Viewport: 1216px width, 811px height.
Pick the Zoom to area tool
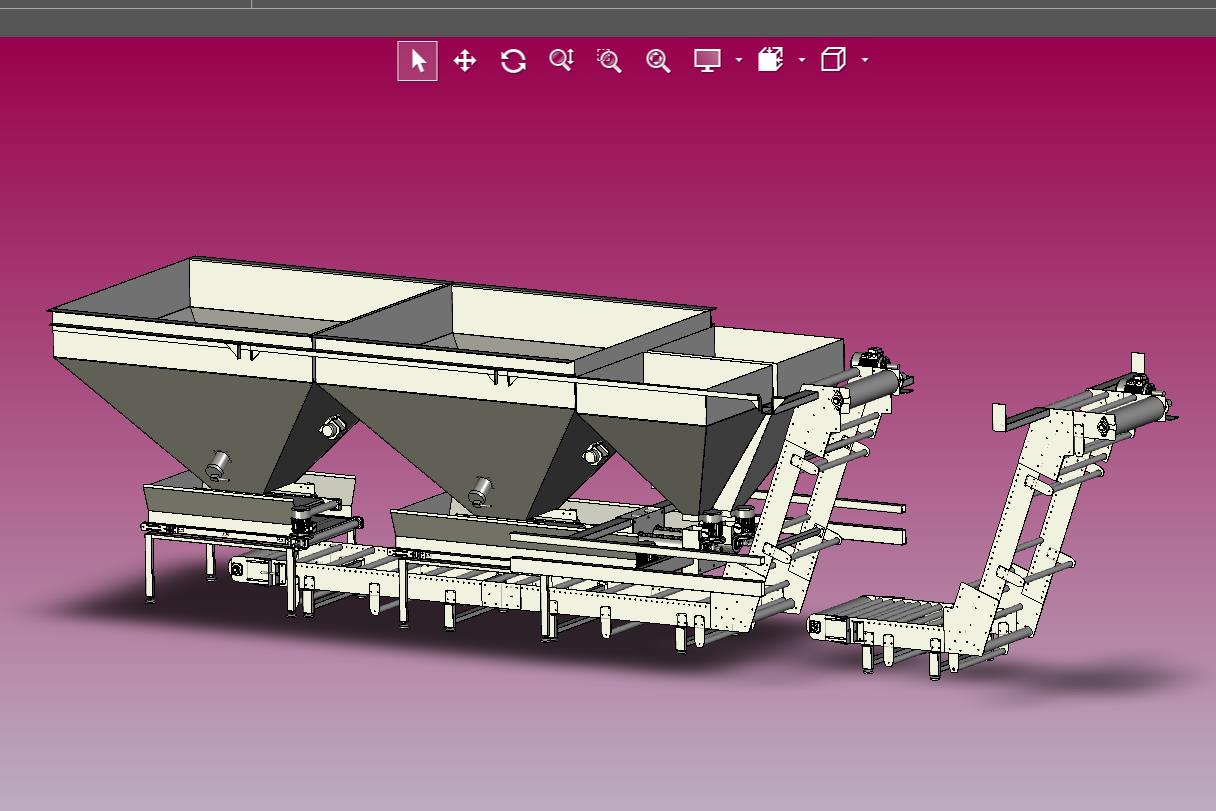[x=609, y=61]
